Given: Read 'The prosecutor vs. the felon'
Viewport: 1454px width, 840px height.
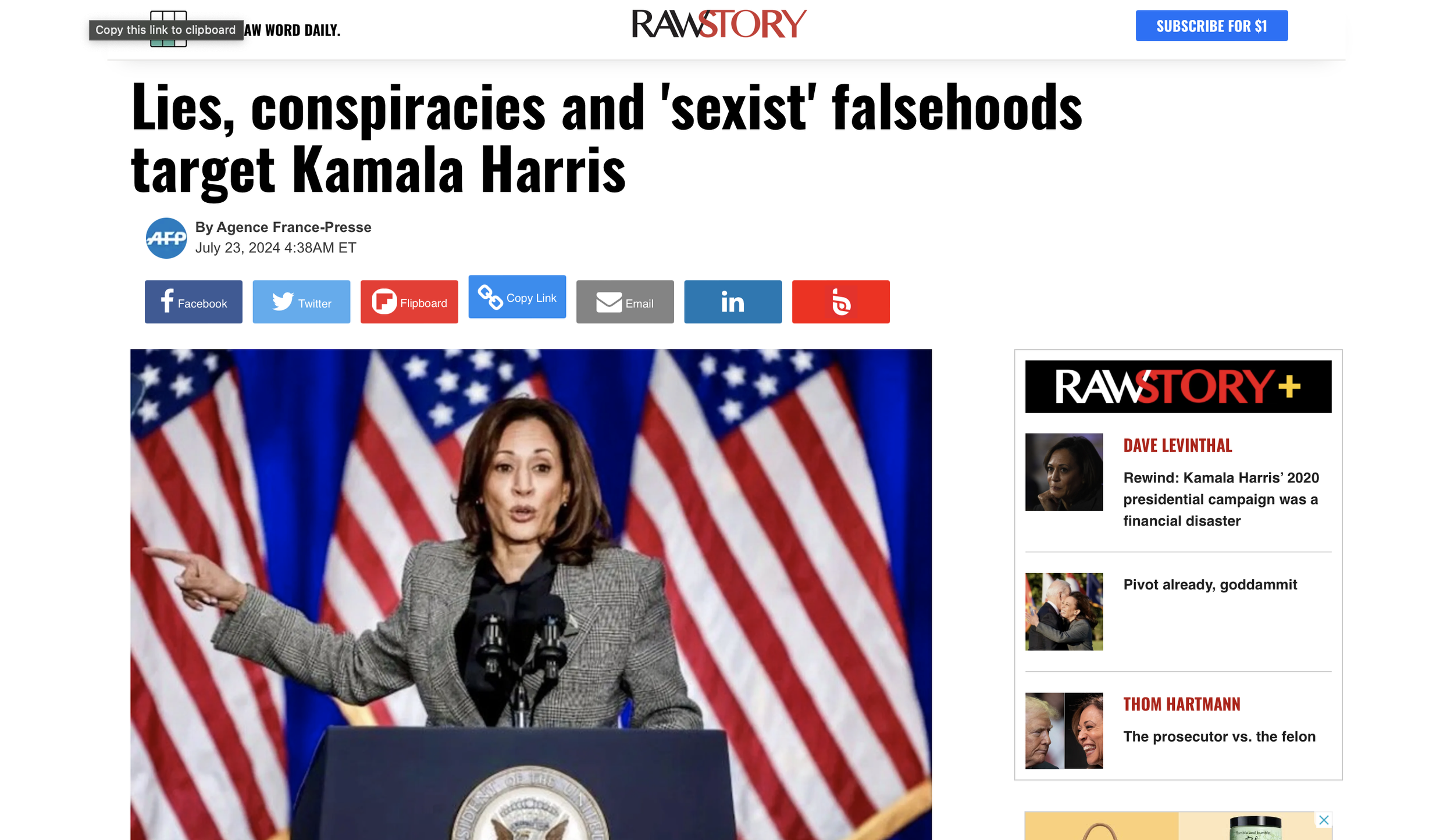Looking at the screenshot, I should tap(1219, 737).
